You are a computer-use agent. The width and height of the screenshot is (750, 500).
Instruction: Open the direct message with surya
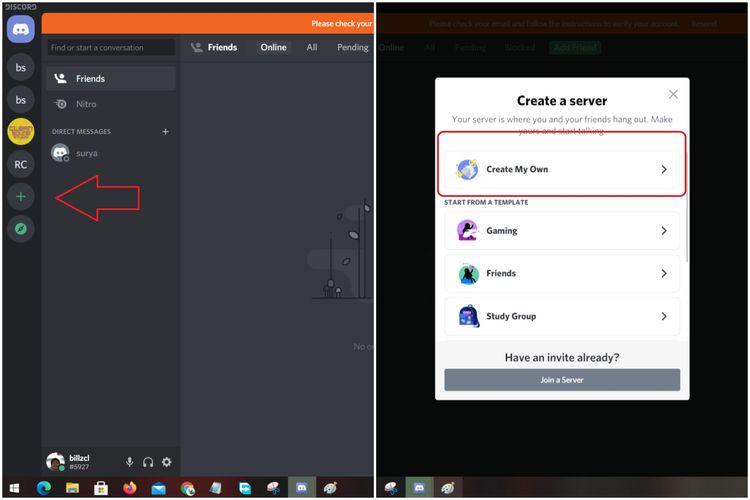click(111, 154)
